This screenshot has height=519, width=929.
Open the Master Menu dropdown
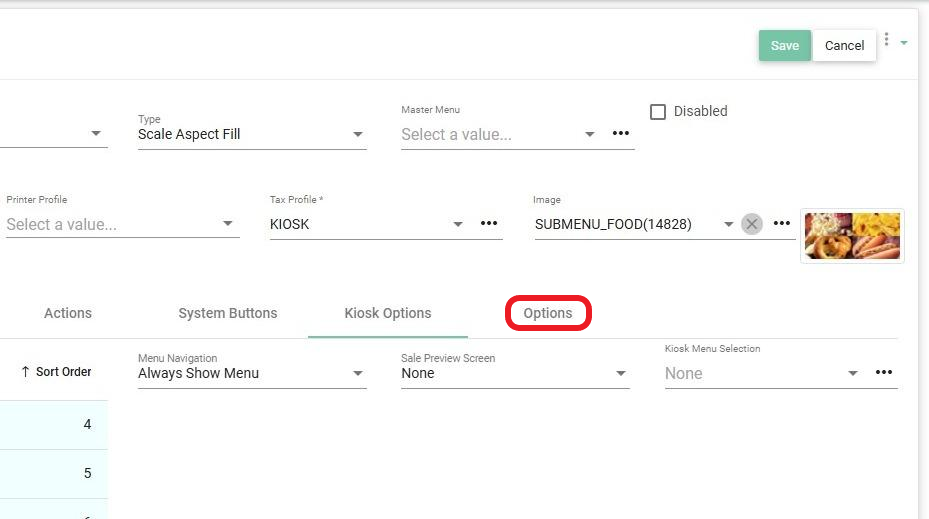point(590,135)
